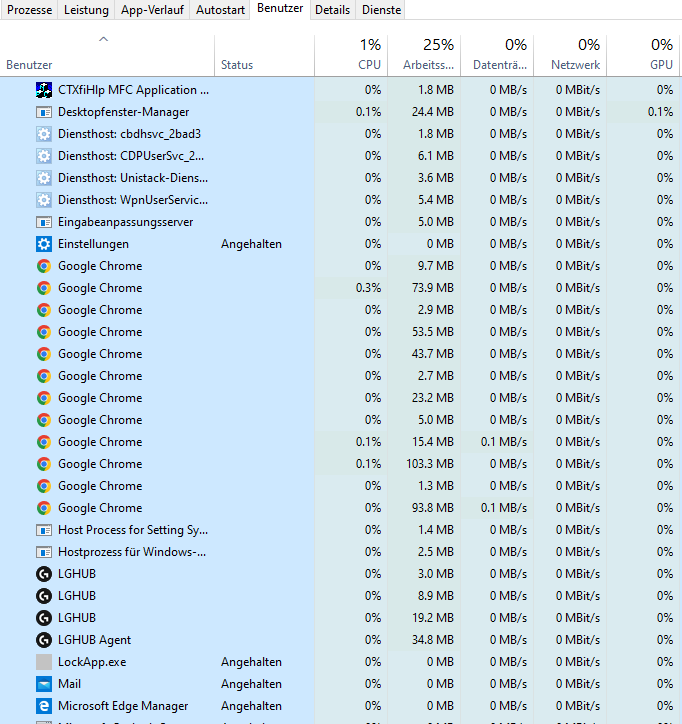
Task: Select Google Chrome name with 15.4 MB
Action: click(100, 442)
